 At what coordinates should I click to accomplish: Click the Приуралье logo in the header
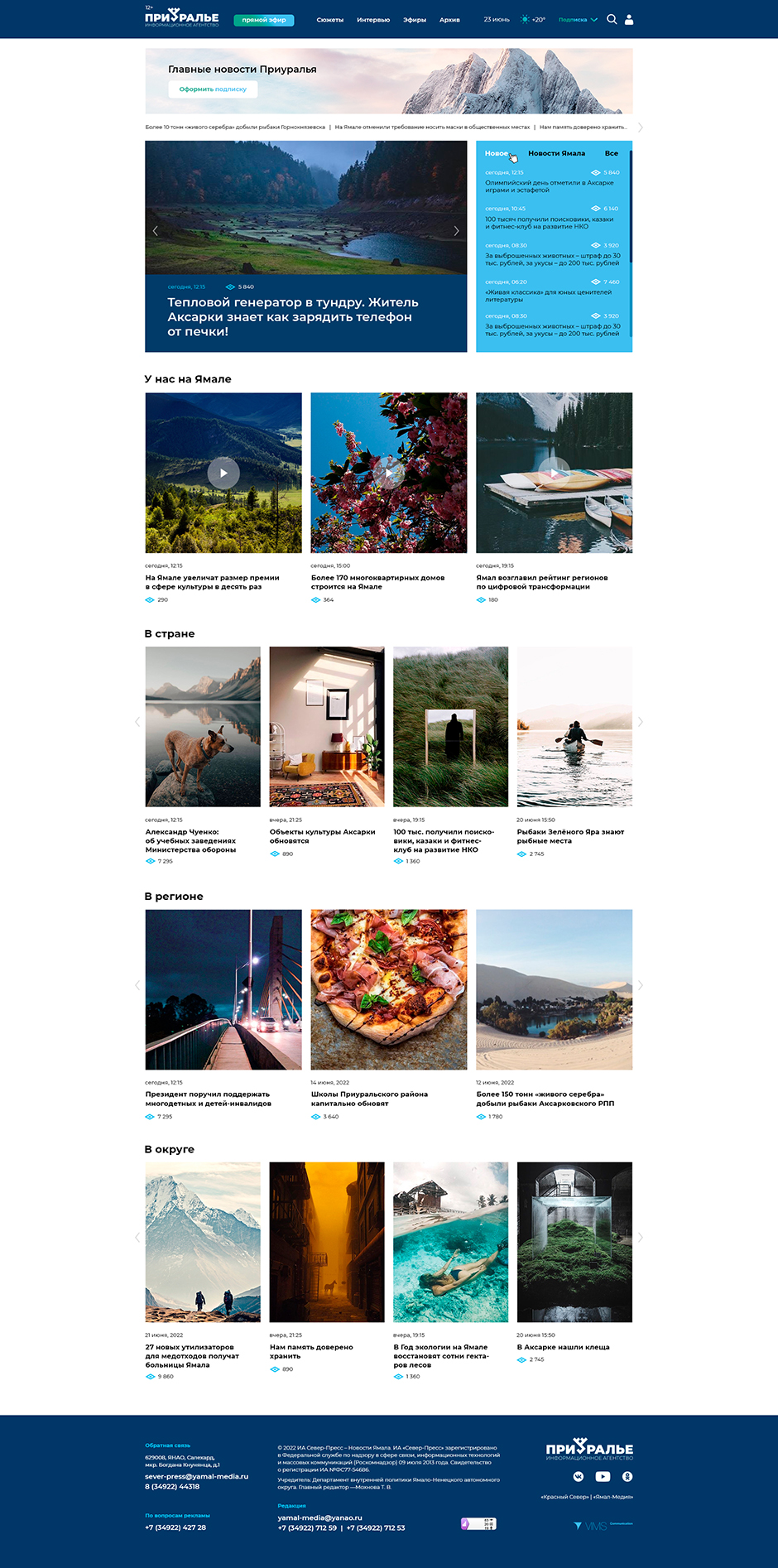point(182,17)
